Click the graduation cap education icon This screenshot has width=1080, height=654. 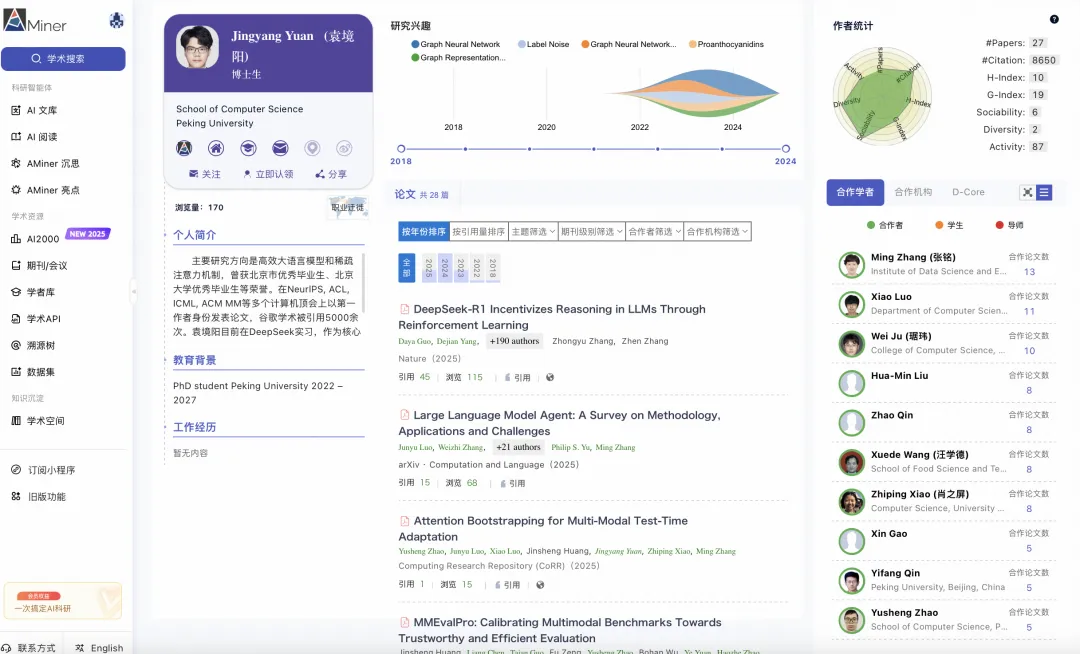(x=247, y=148)
